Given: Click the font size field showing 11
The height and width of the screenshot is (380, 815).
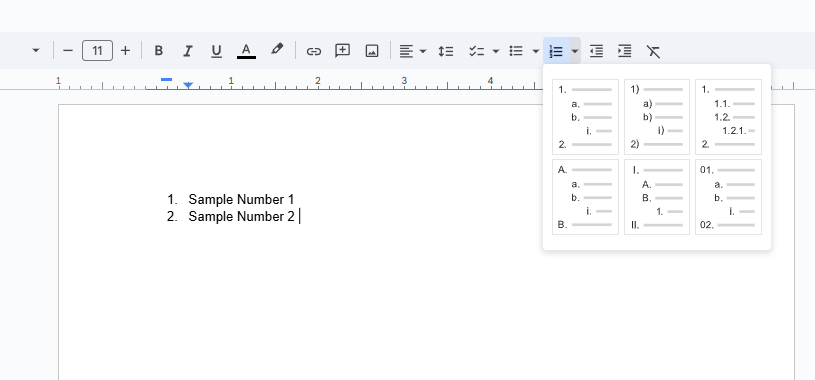Looking at the screenshot, I should (97, 51).
